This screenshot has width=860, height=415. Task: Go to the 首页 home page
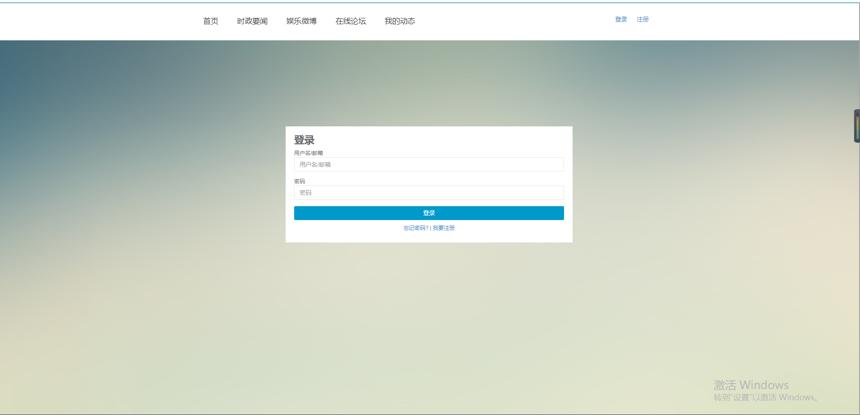pos(211,21)
